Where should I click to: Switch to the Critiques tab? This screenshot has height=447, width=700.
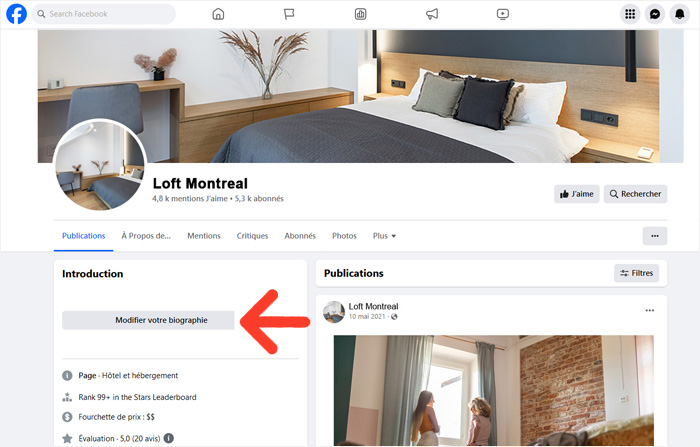(252, 236)
